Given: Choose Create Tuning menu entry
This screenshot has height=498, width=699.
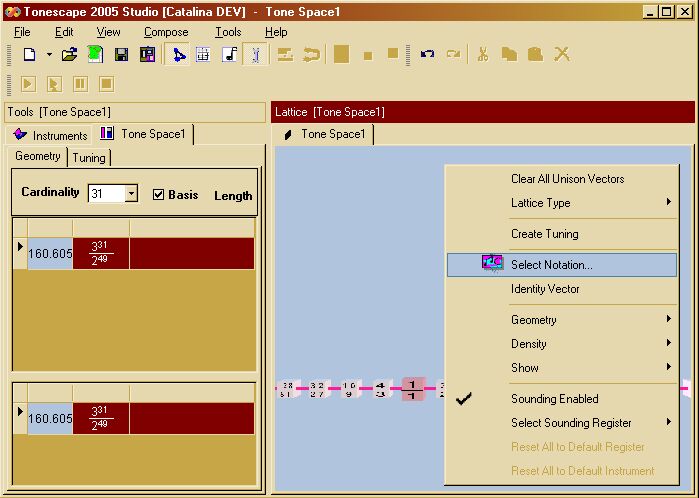Looking at the screenshot, I should (x=562, y=234).
